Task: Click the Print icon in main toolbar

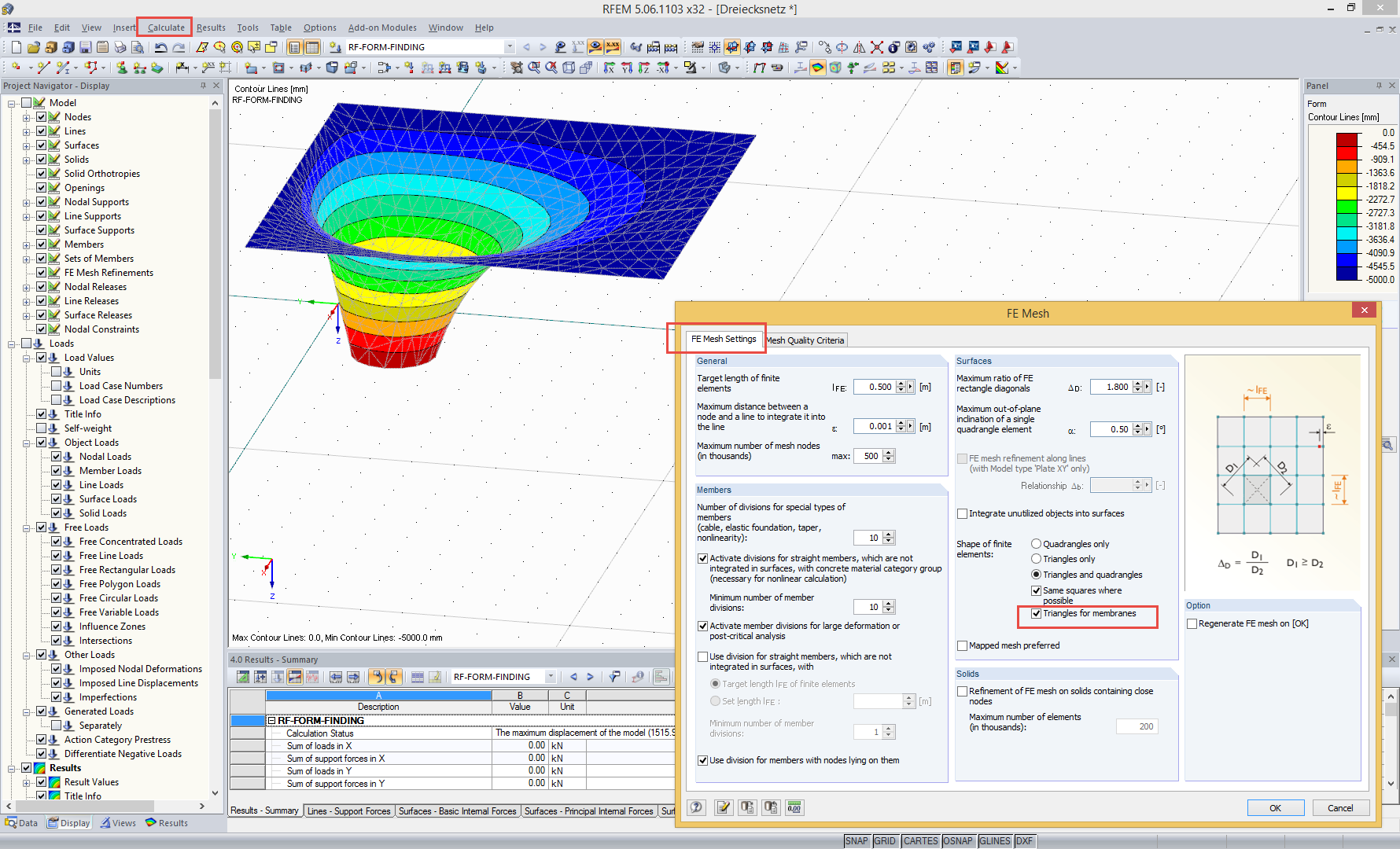Action: (120, 47)
